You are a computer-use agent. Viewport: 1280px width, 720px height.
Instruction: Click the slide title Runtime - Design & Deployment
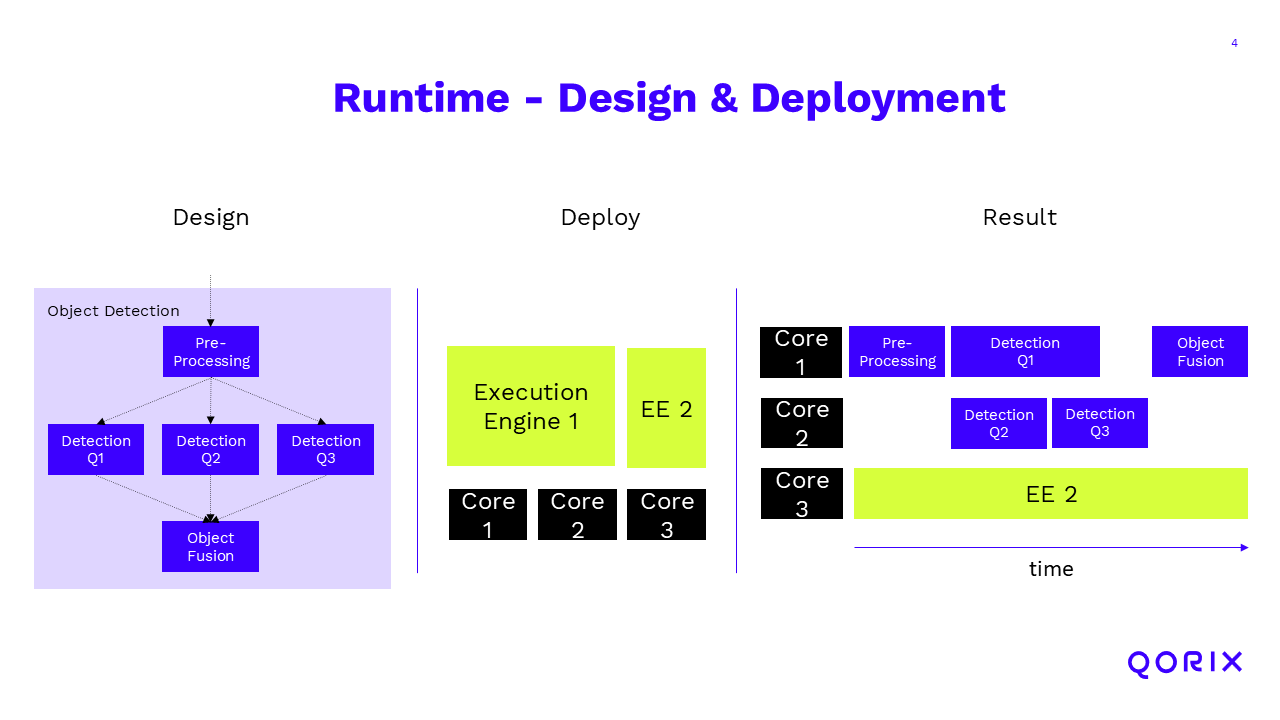tap(669, 98)
